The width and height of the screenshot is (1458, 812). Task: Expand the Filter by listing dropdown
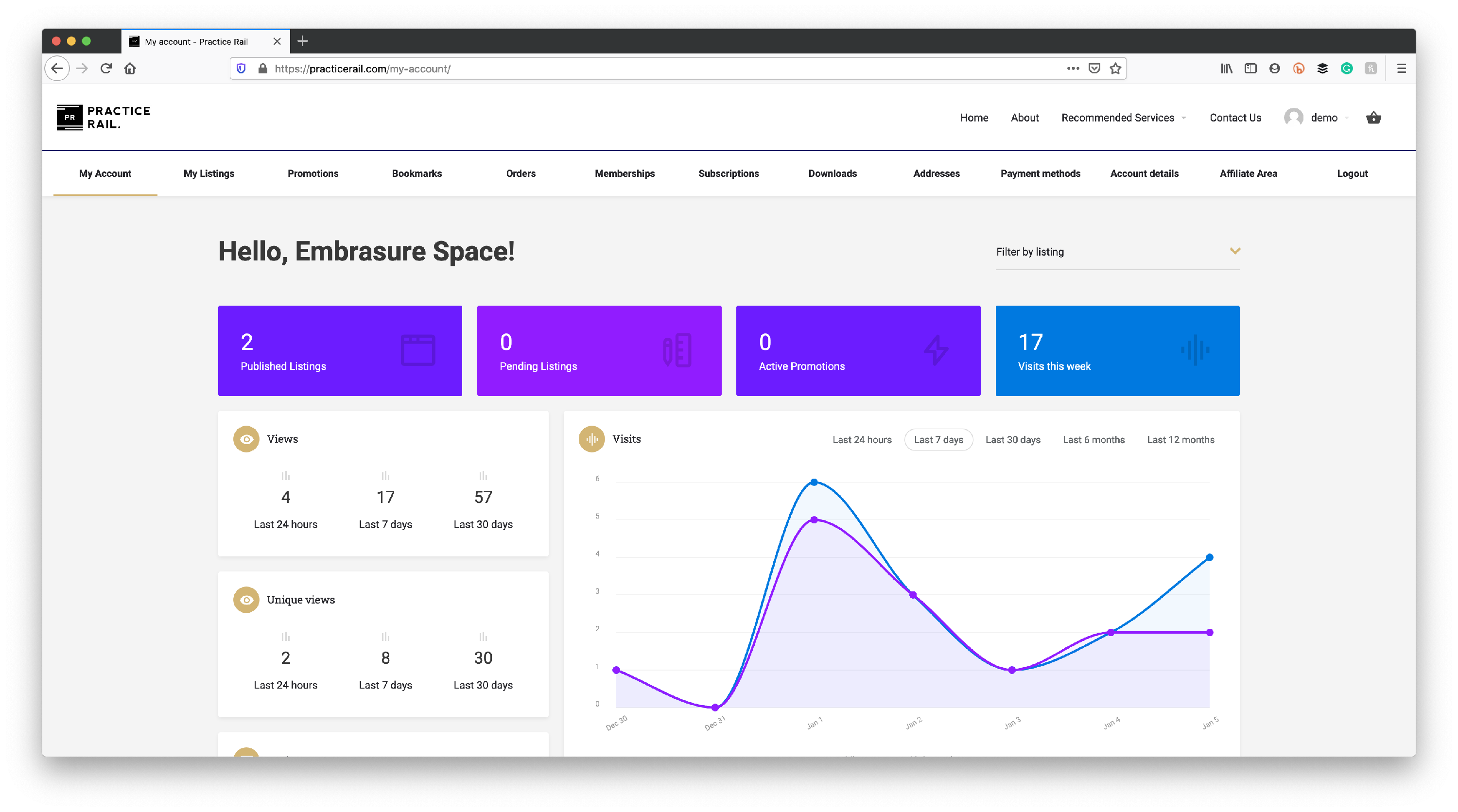click(x=1117, y=252)
